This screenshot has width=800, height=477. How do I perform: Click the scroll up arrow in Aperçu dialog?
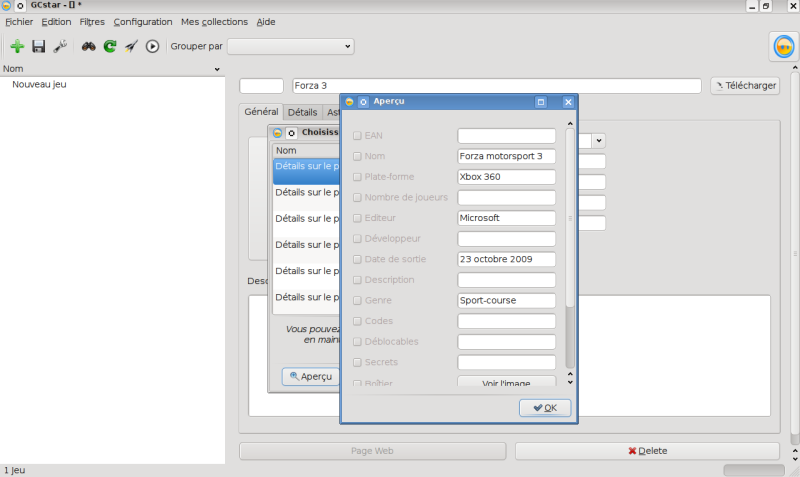pyautogui.click(x=570, y=123)
